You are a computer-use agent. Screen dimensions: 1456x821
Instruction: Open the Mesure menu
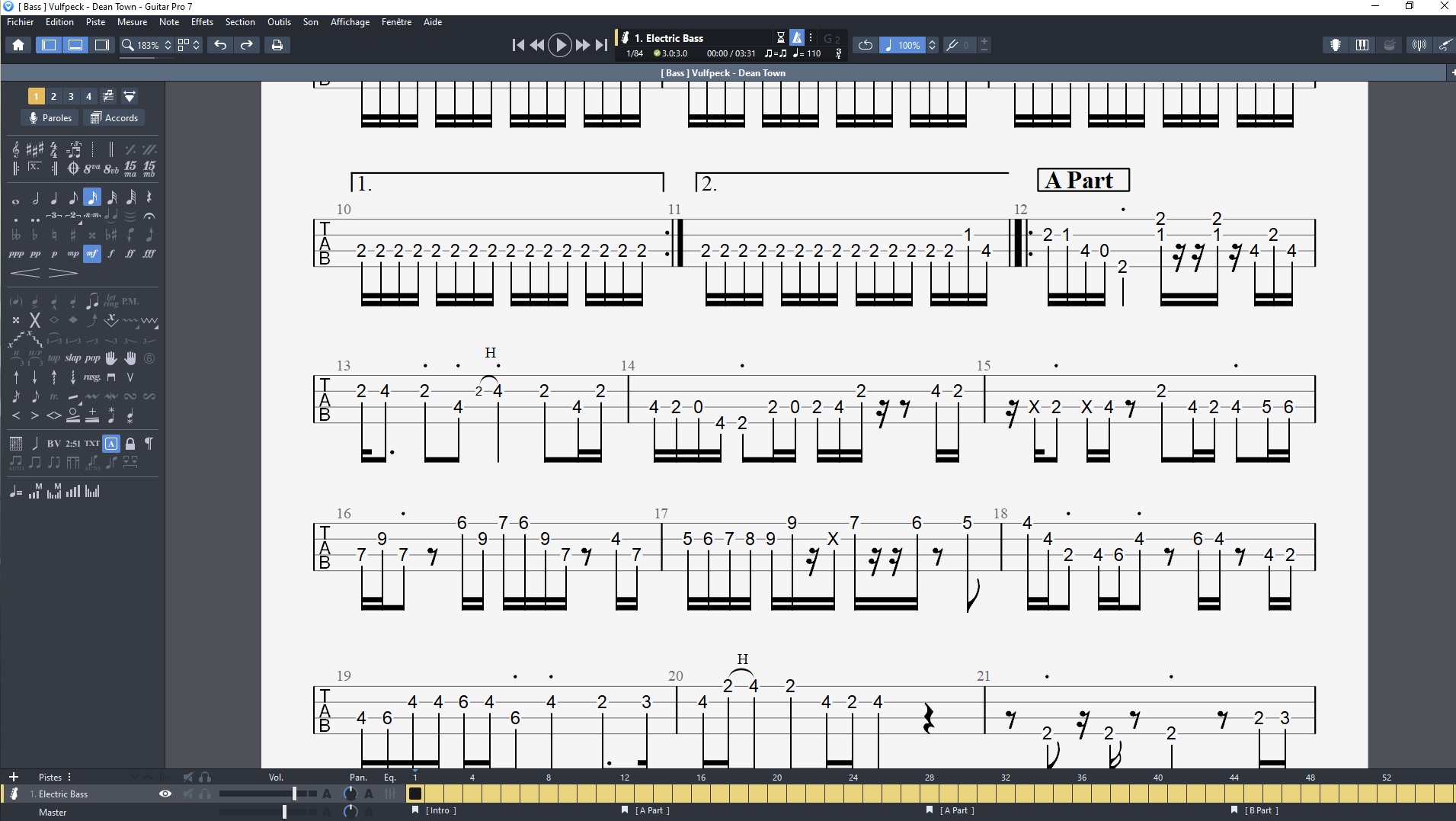(131, 22)
